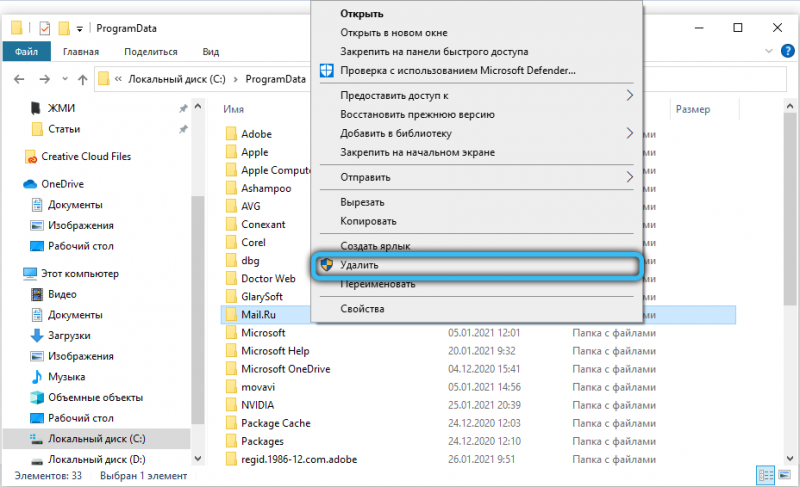Sort by the Размер column header
Screen dimensions: 800x487
[x=692, y=109]
